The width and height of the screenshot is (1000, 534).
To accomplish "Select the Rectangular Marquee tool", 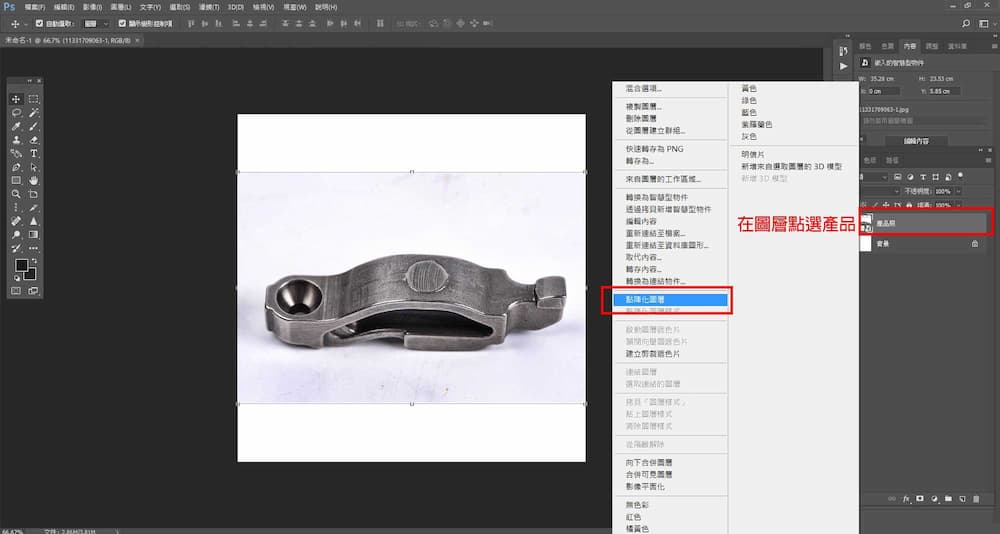I will (33, 99).
